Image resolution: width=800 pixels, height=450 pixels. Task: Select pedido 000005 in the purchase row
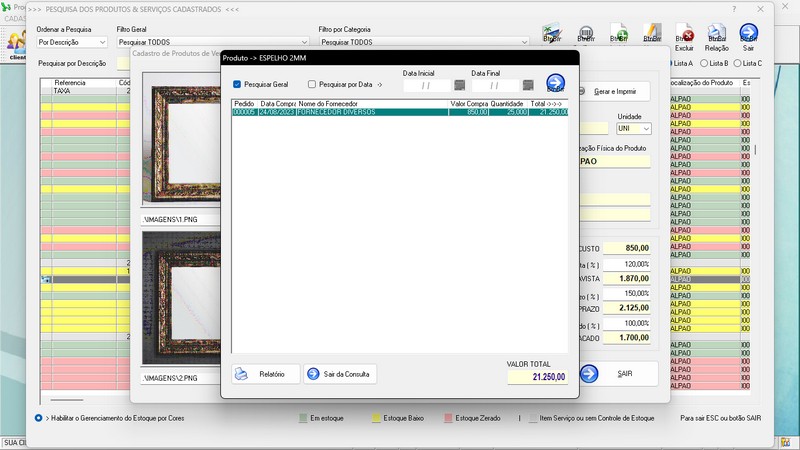tap(244, 112)
